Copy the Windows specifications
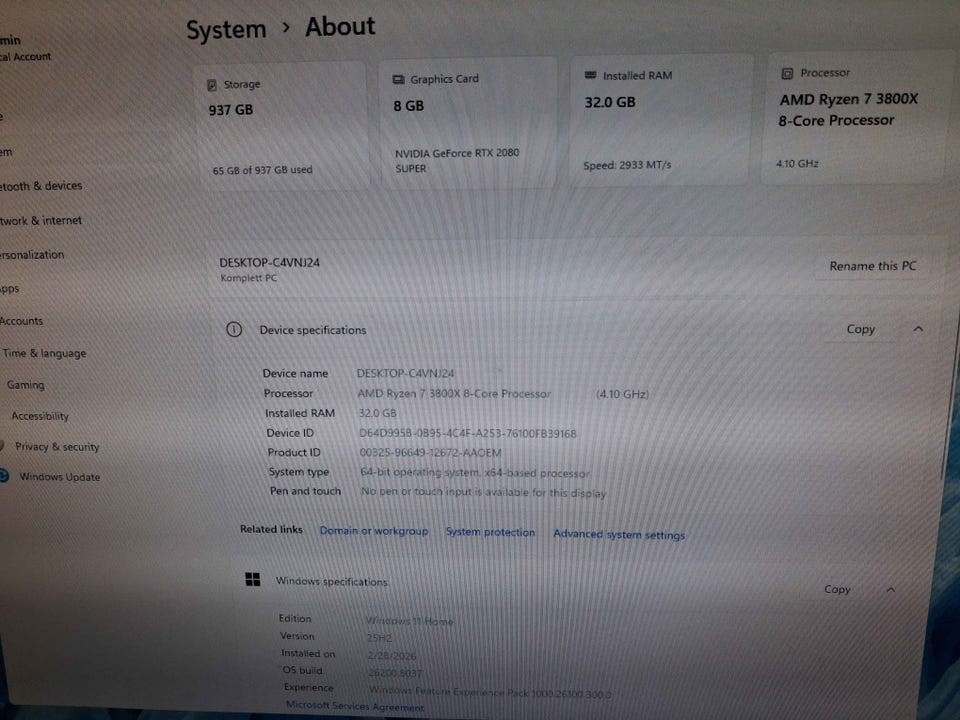 point(837,589)
